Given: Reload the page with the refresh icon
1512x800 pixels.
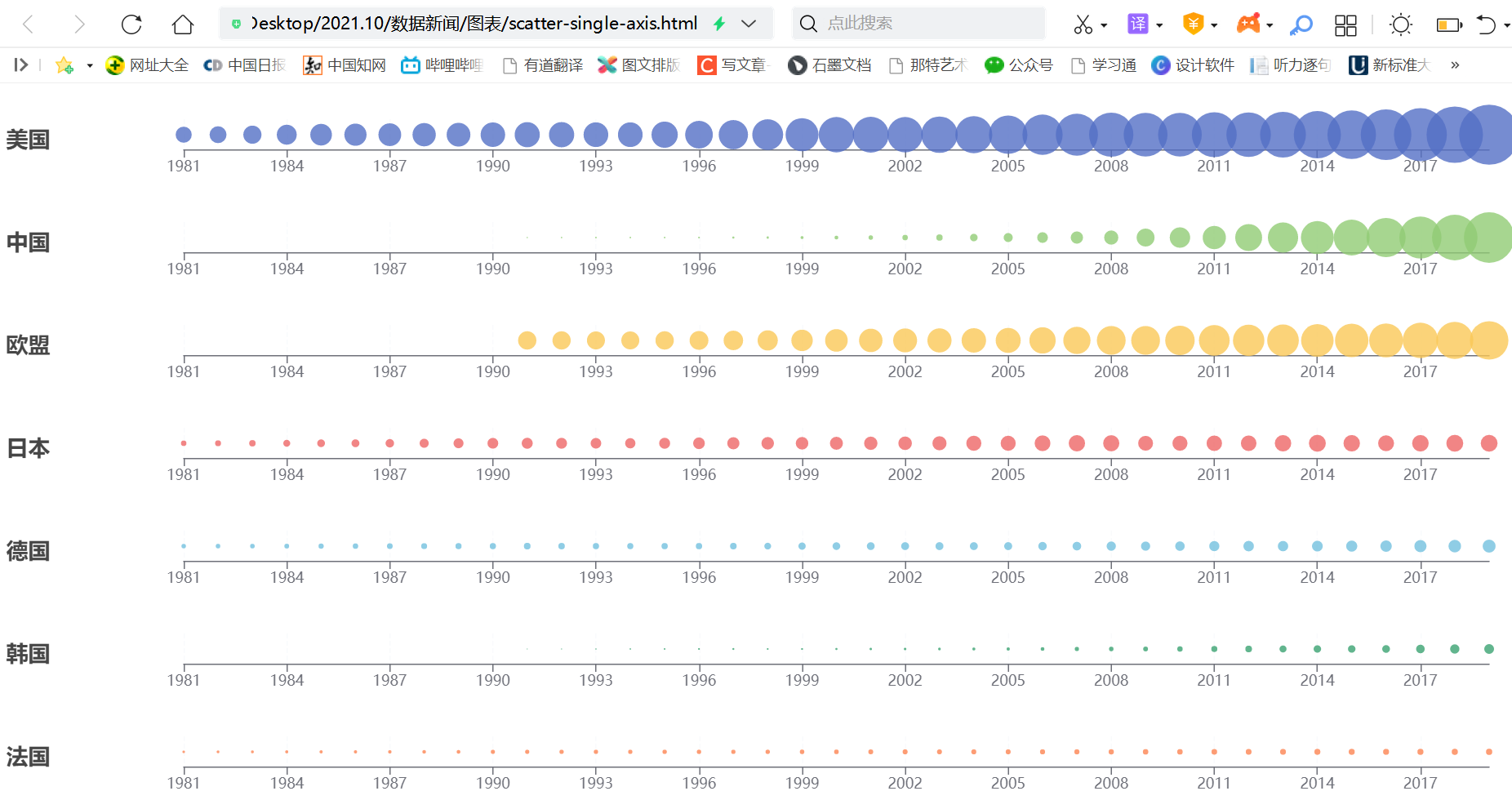Looking at the screenshot, I should [x=131, y=24].
